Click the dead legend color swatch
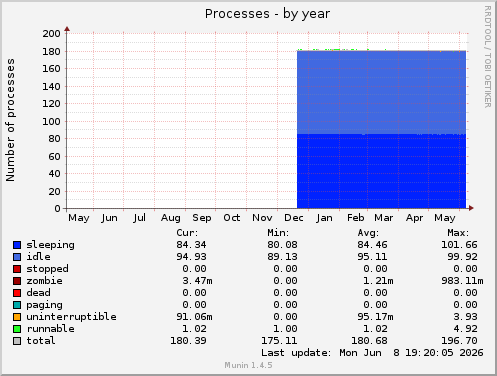 click(x=17, y=293)
